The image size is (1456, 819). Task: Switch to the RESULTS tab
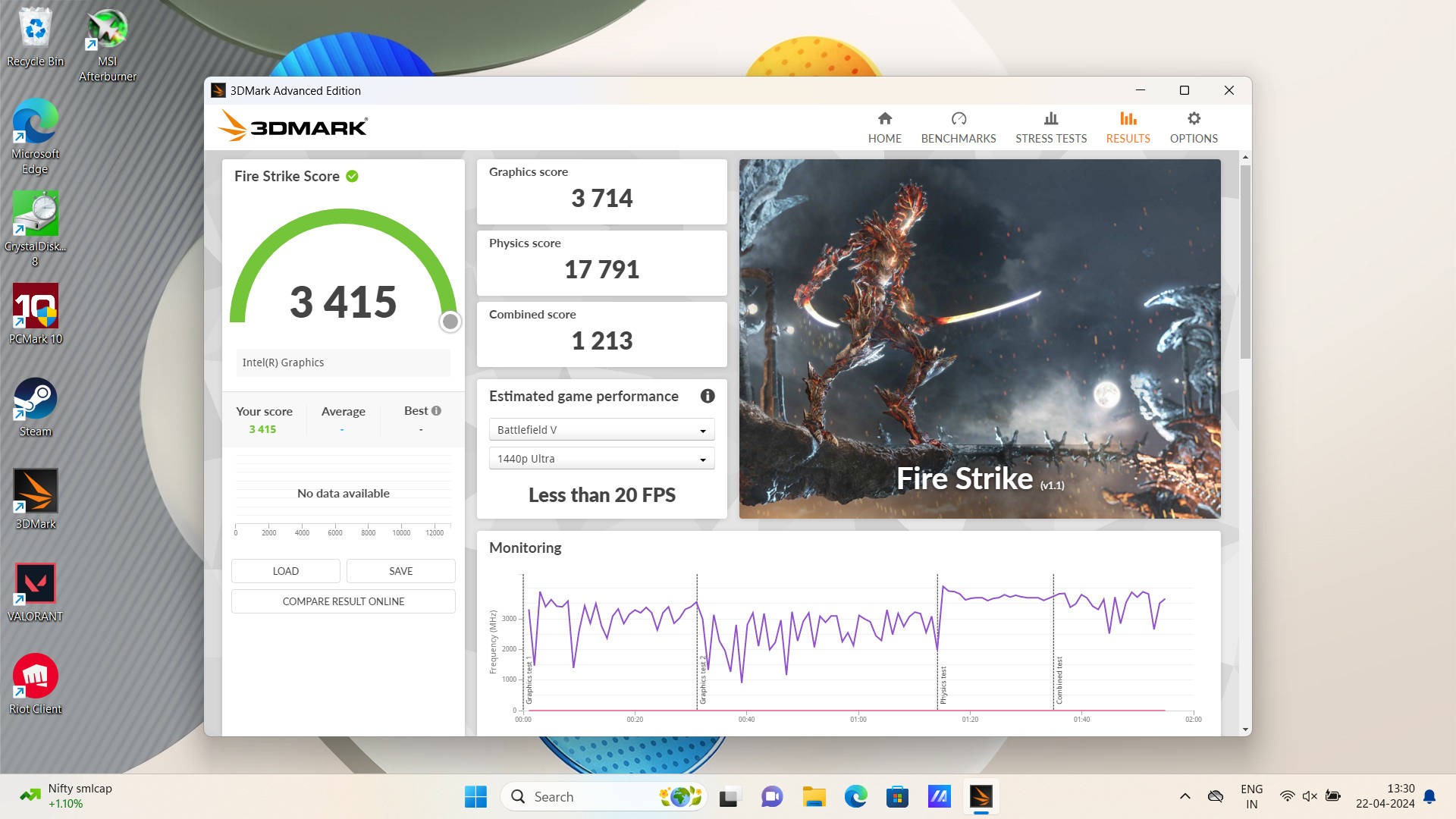(x=1128, y=127)
